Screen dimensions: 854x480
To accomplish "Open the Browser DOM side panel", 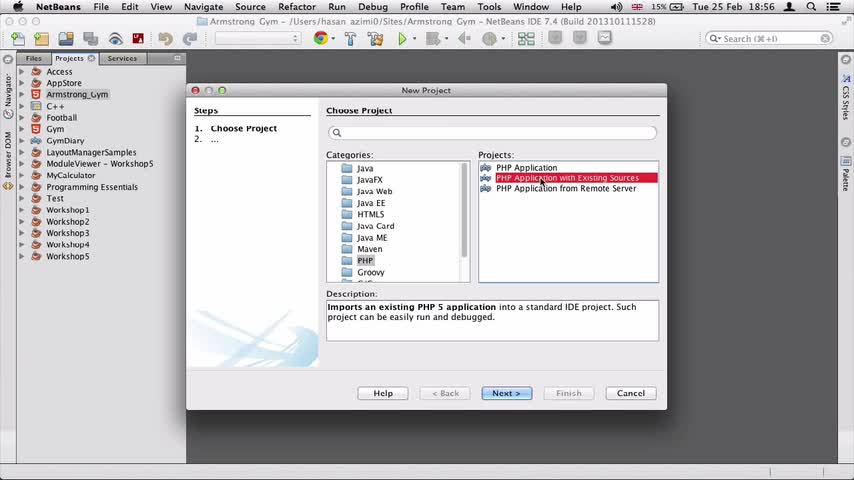I will click(x=8, y=155).
